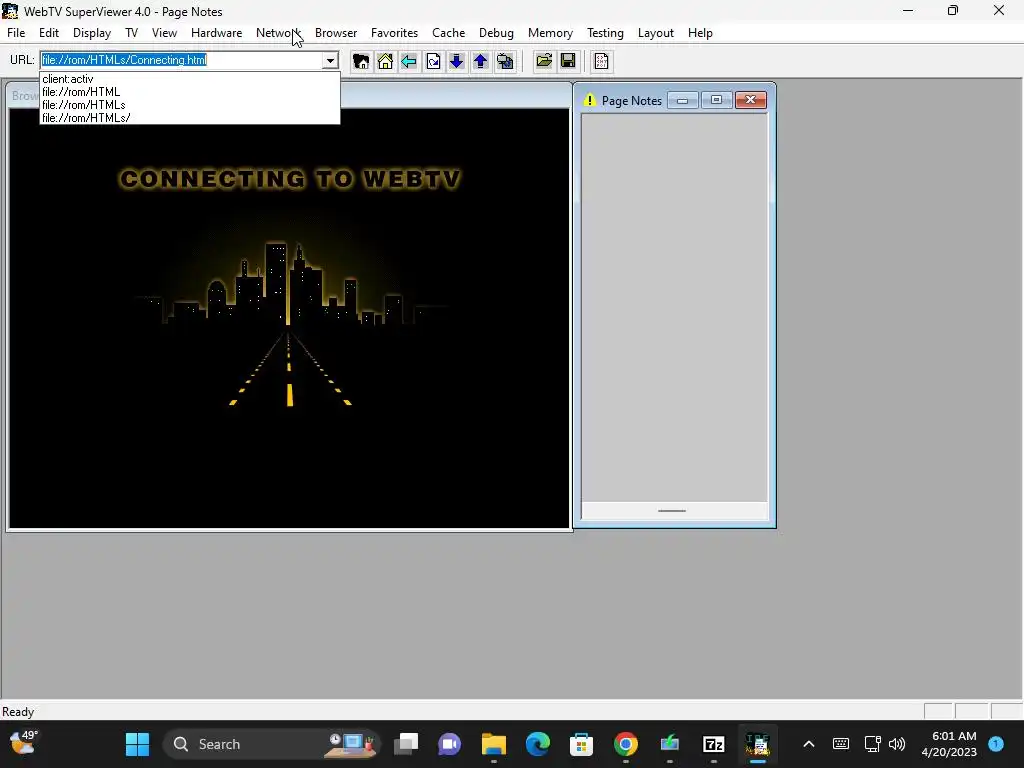Open Microsoft Store from the taskbar

pyautogui.click(x=581, y=744)
